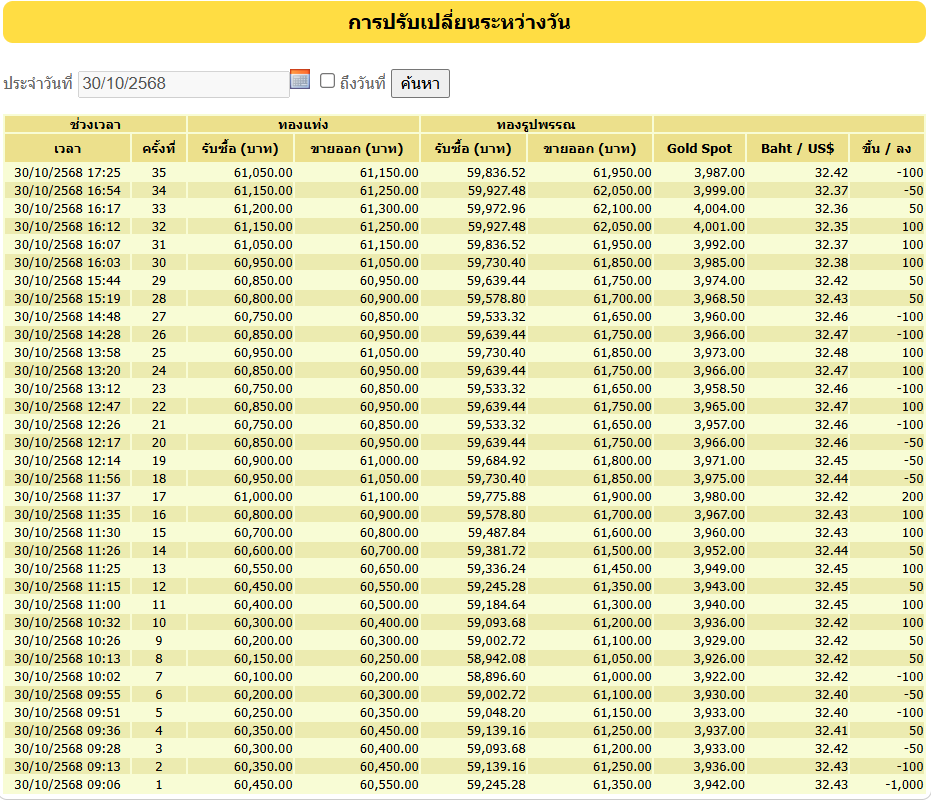Click the Gold Spot column header
The width and height of the screenshot is (931, 801).
pyautogui.click(x=699, y=148)
